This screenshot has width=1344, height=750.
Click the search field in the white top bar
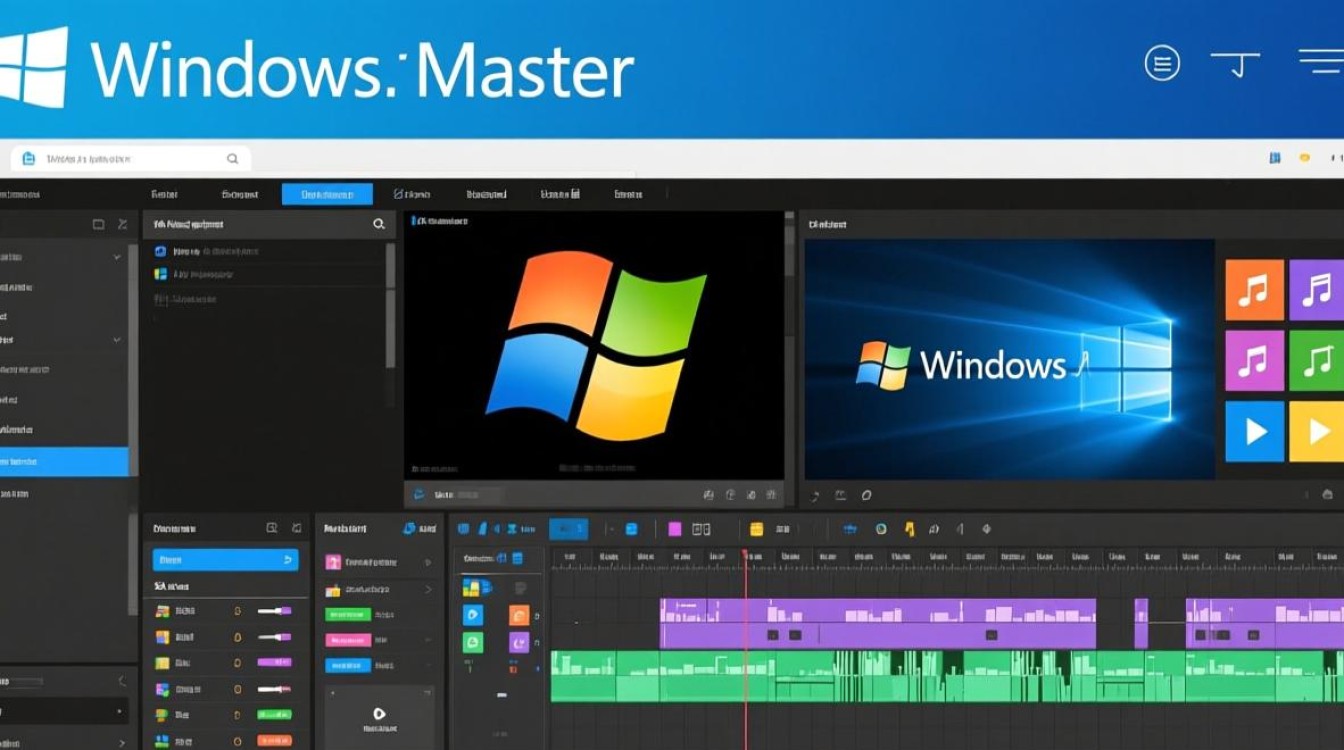(130, 158)
